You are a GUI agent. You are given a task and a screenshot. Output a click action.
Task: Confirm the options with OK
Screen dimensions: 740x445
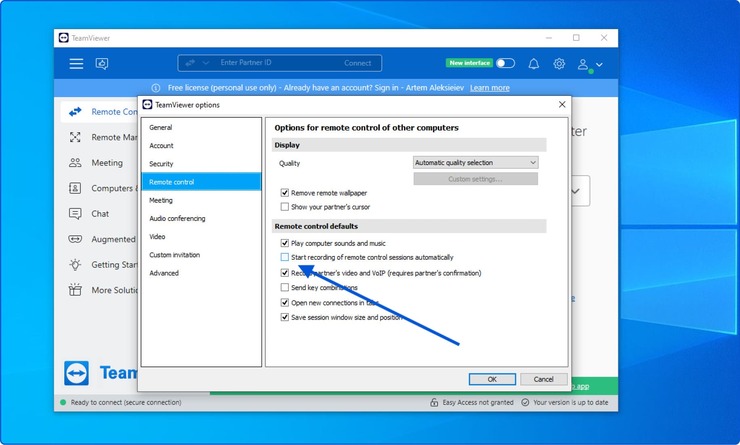pos(492,379)
